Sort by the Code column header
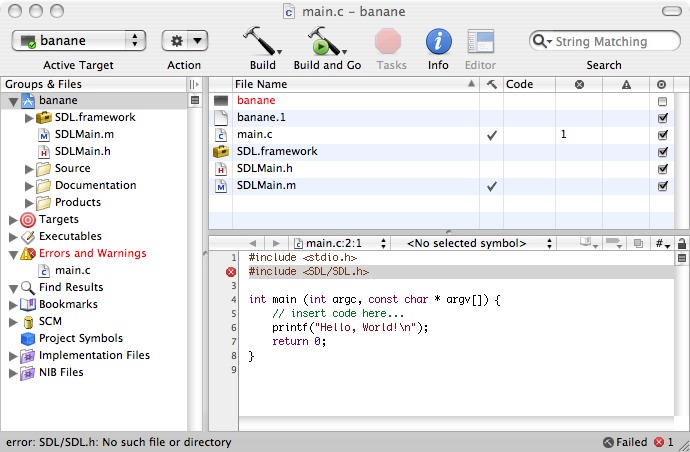 pyautogui.click(x=529, y=84)
